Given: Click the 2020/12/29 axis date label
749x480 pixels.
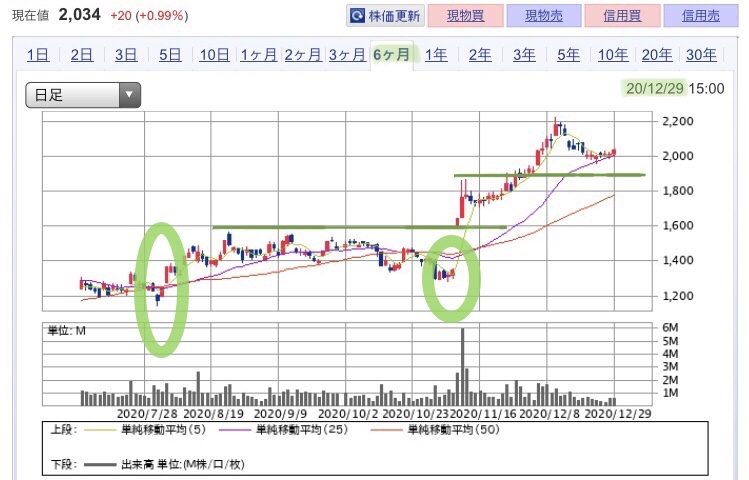Looking at the screenshot, I should [618, 414].
